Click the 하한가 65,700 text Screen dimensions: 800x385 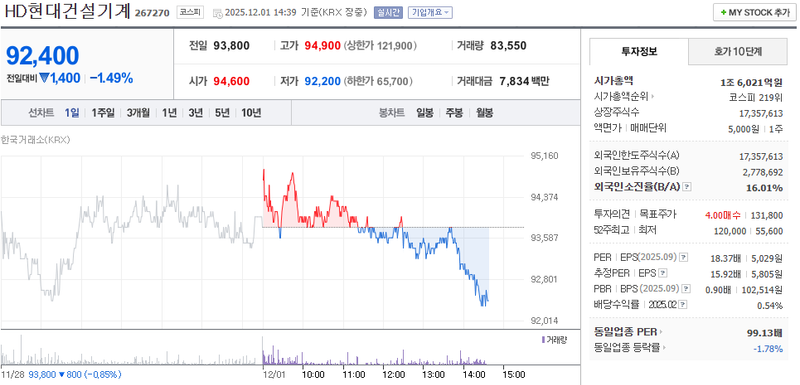pyautogui.click(x=378, y=81)
